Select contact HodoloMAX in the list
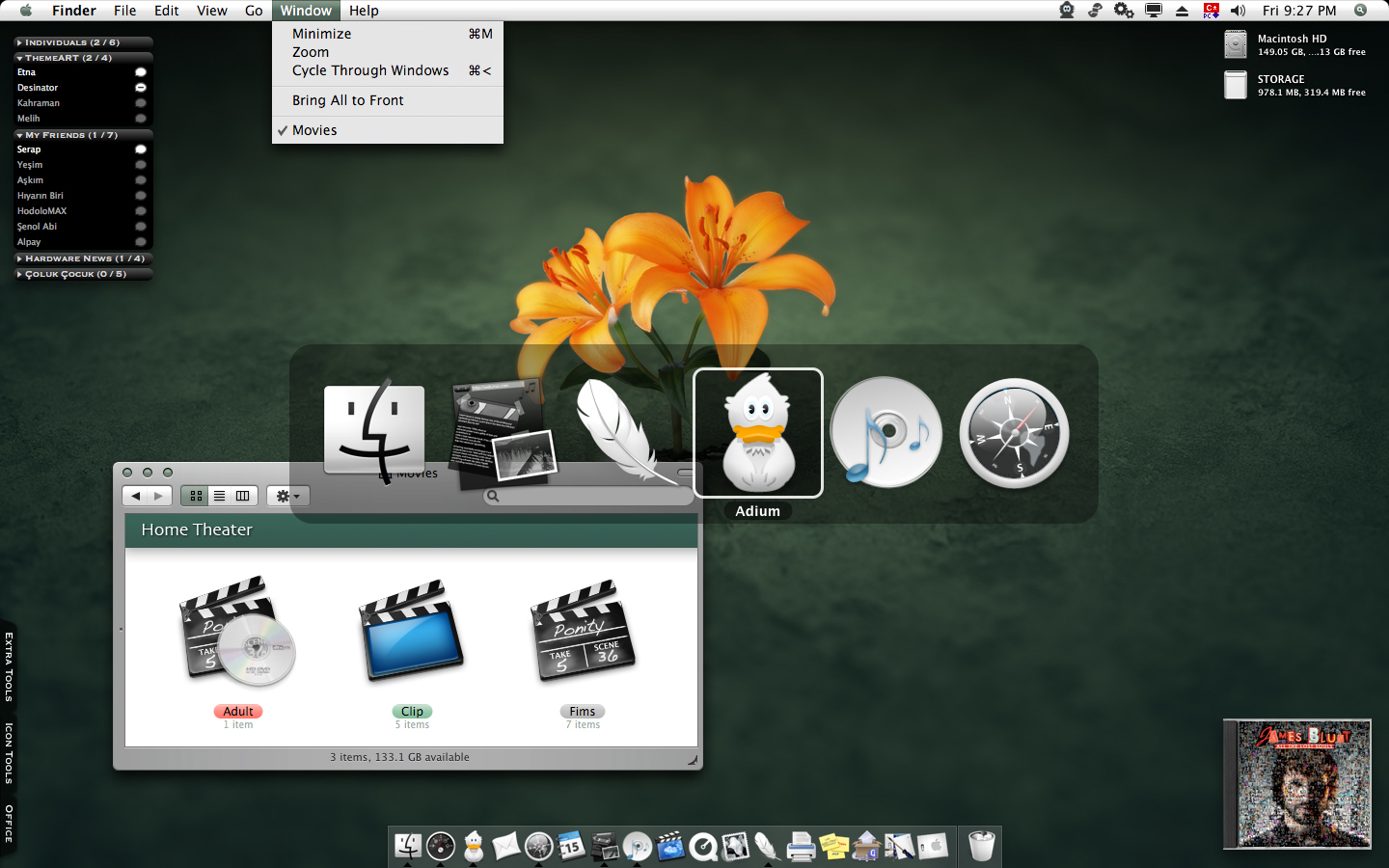This screenshot has height=868, width=1389. coord(83,211)
